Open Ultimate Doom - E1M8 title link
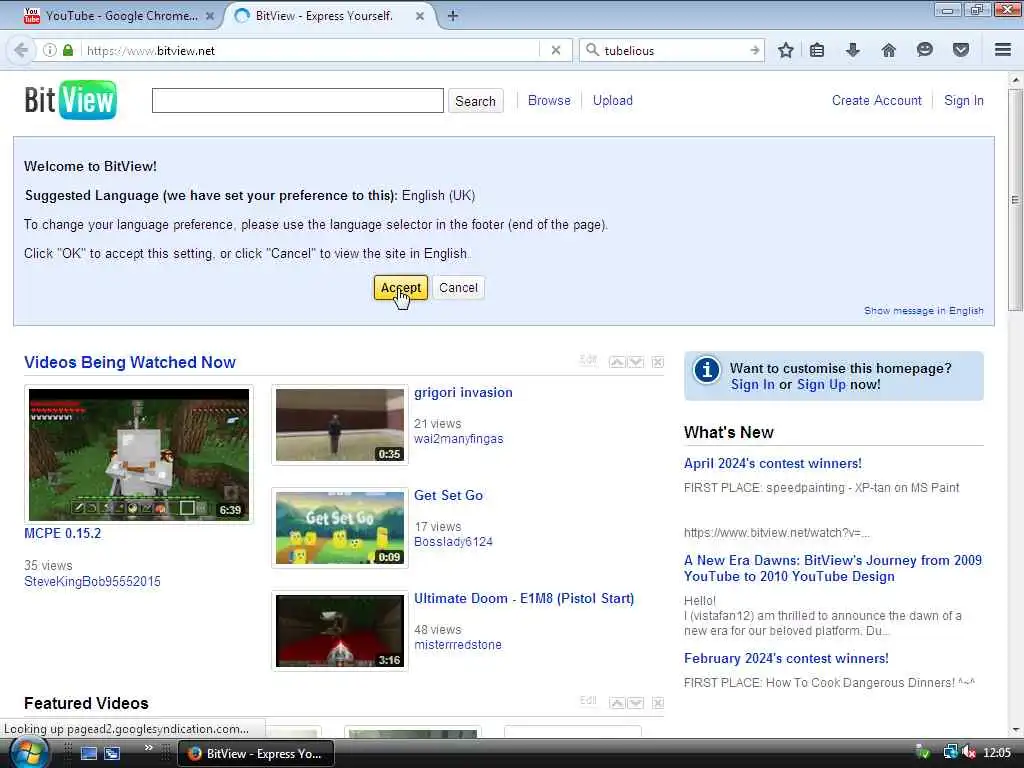 (524, 599)
